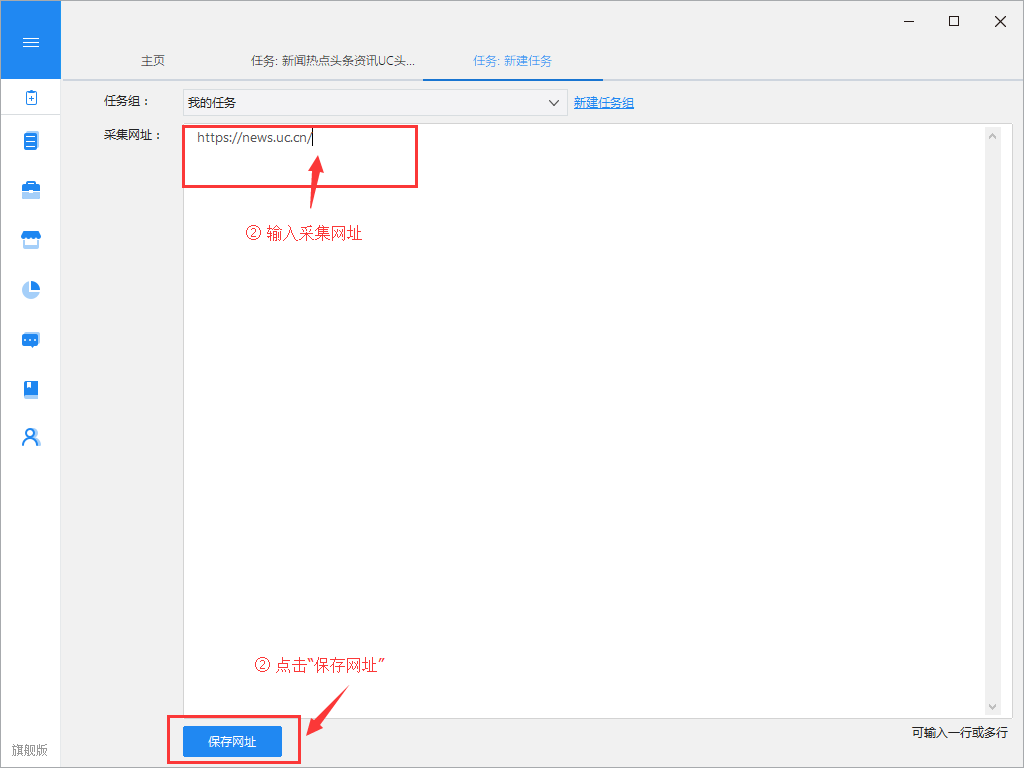Click the 保存网址 button
Viewport: 1024px width, 768px height.
click(232, 741)
